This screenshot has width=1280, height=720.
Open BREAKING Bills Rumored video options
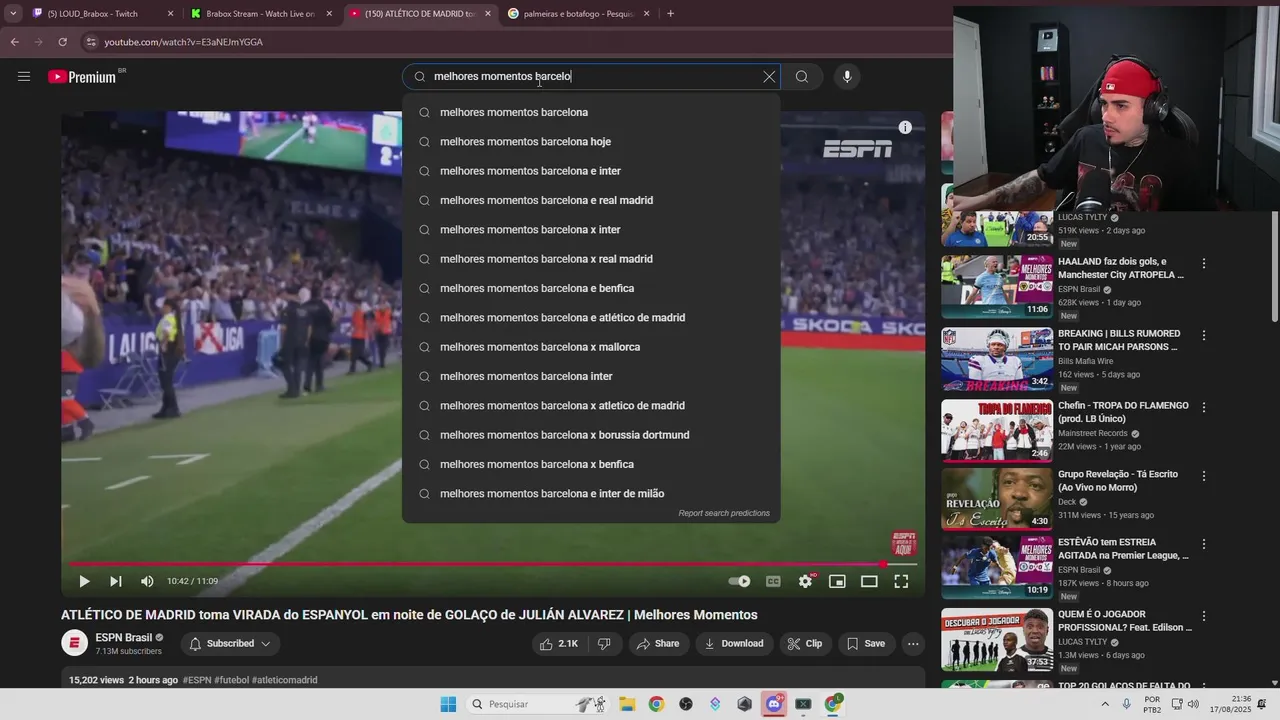(x=1204, y=335)
